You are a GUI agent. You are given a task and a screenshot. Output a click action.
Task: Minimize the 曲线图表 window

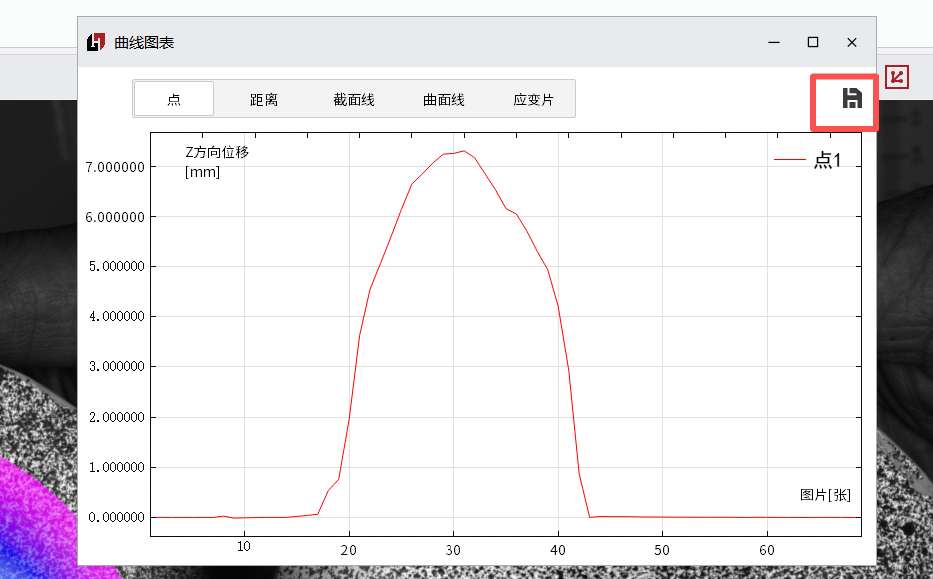774,42
